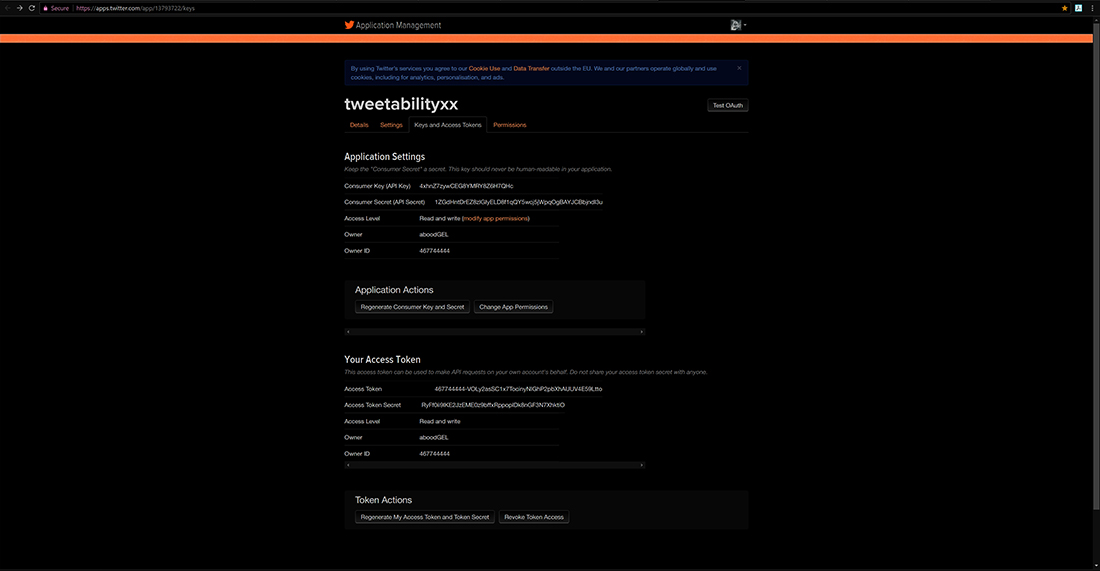Dismiss the cookie notice with the X
The width and height of the screenshot is (1100, 571).
tap(739, 68)
